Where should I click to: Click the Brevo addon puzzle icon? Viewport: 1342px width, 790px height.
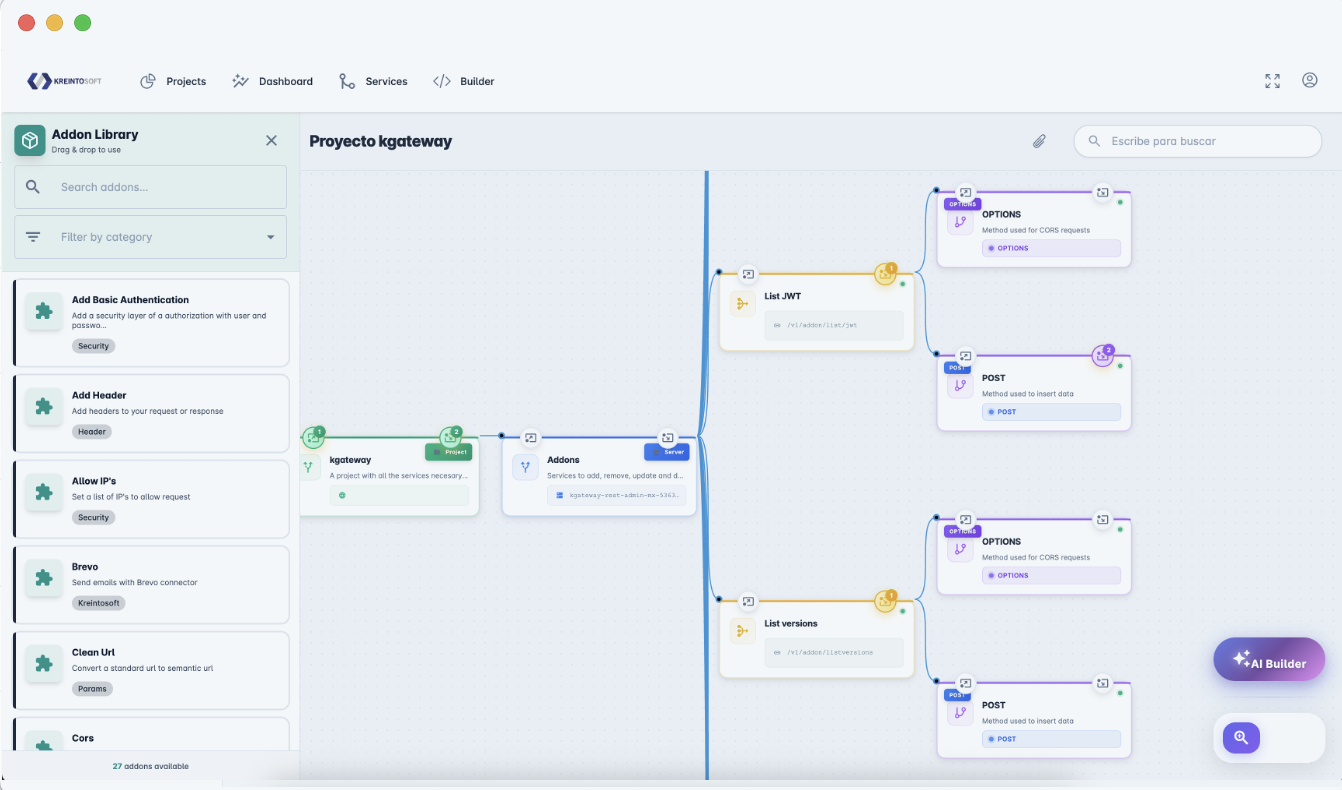44,578
